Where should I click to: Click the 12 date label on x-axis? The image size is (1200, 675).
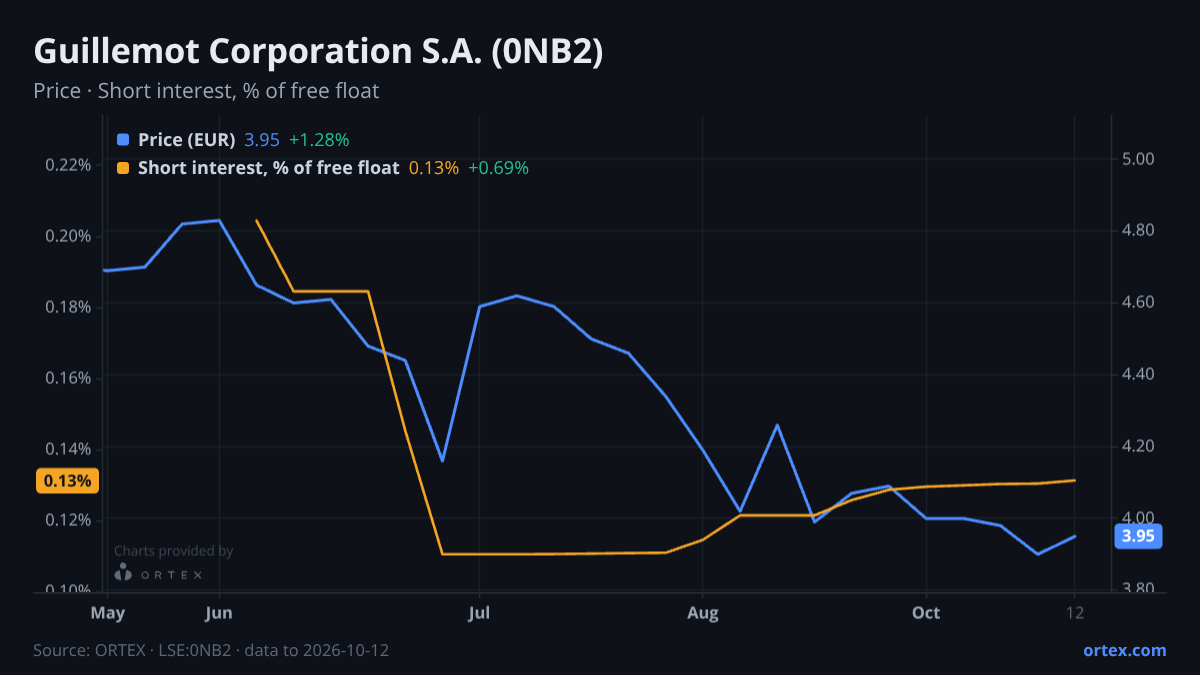(1075, 613)
